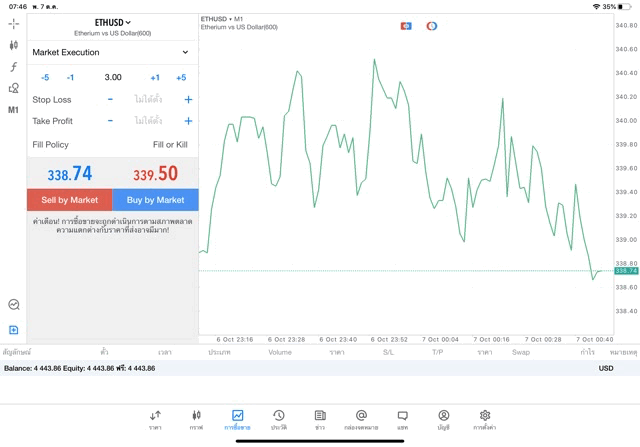Select the crosshair tool in left sidebar
Screen dimensions: 640x447
coord(14,23)
